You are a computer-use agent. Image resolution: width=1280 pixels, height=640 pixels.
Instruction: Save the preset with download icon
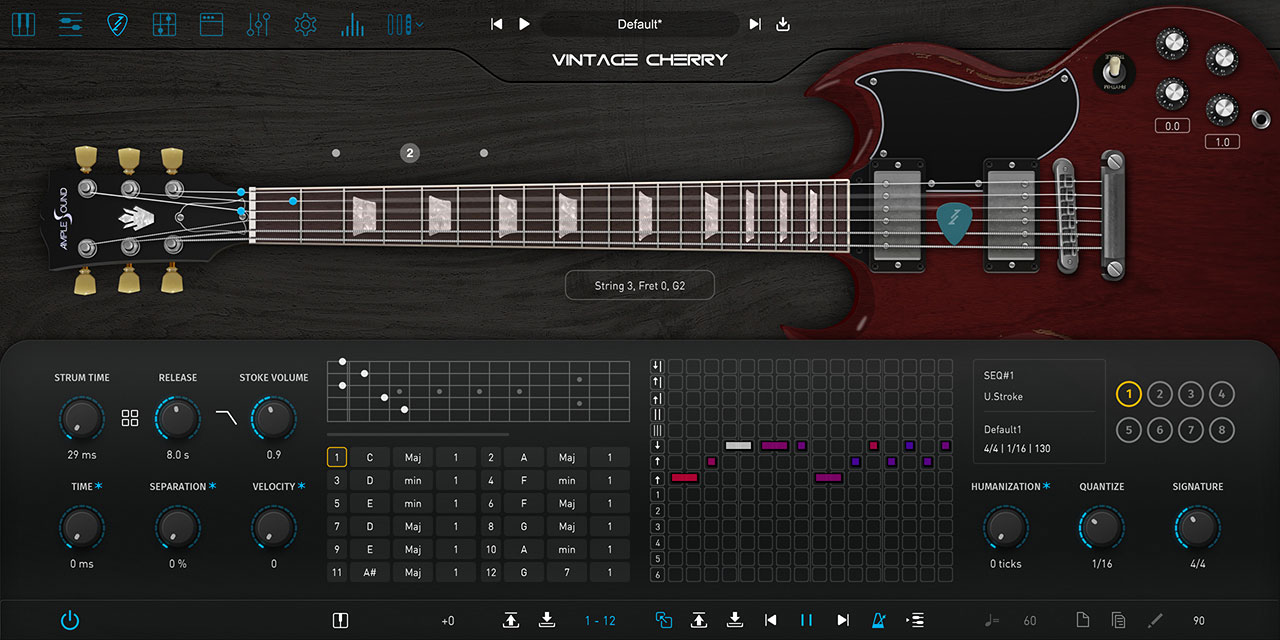(783, 24)
